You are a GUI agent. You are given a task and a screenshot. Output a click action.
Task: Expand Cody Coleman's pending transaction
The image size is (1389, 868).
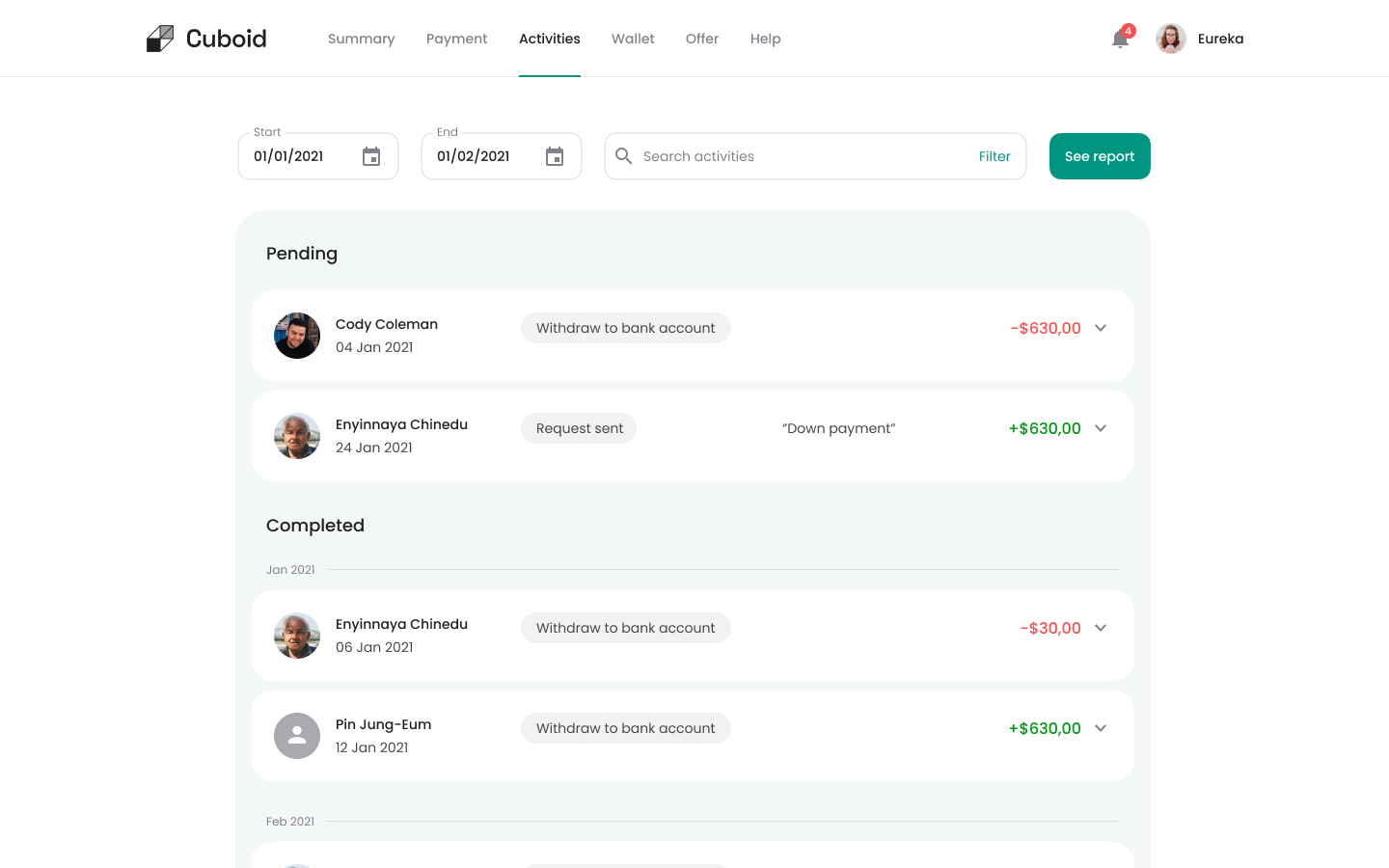point(1101,328)
